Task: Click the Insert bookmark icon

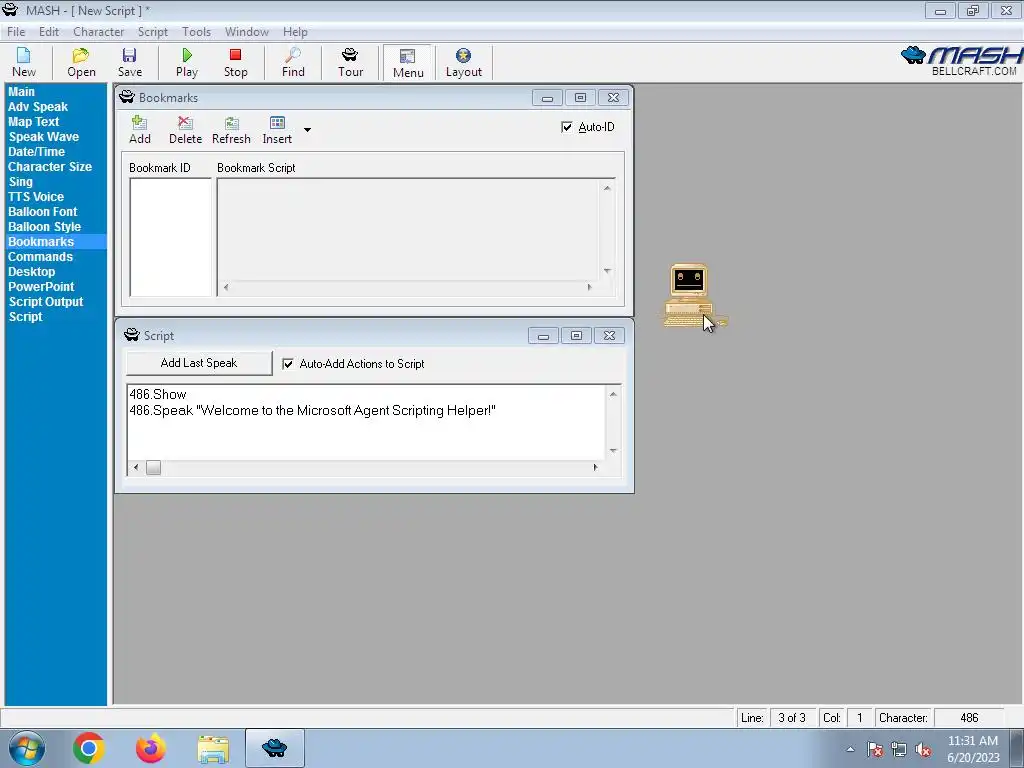Action: [277, 130]
